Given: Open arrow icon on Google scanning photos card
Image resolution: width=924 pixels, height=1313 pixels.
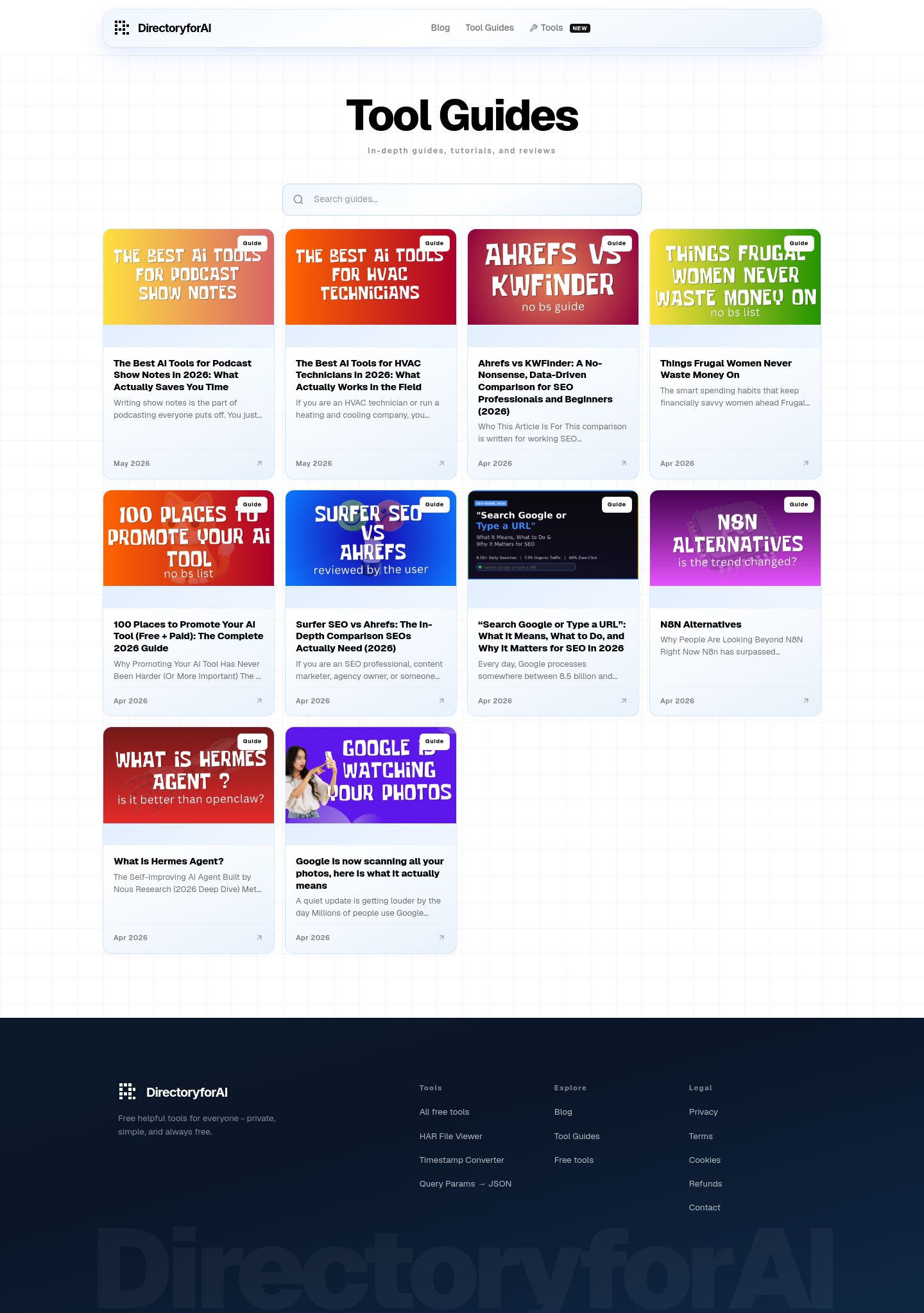Looking at the screenshot, I should (x=441, y=938).
